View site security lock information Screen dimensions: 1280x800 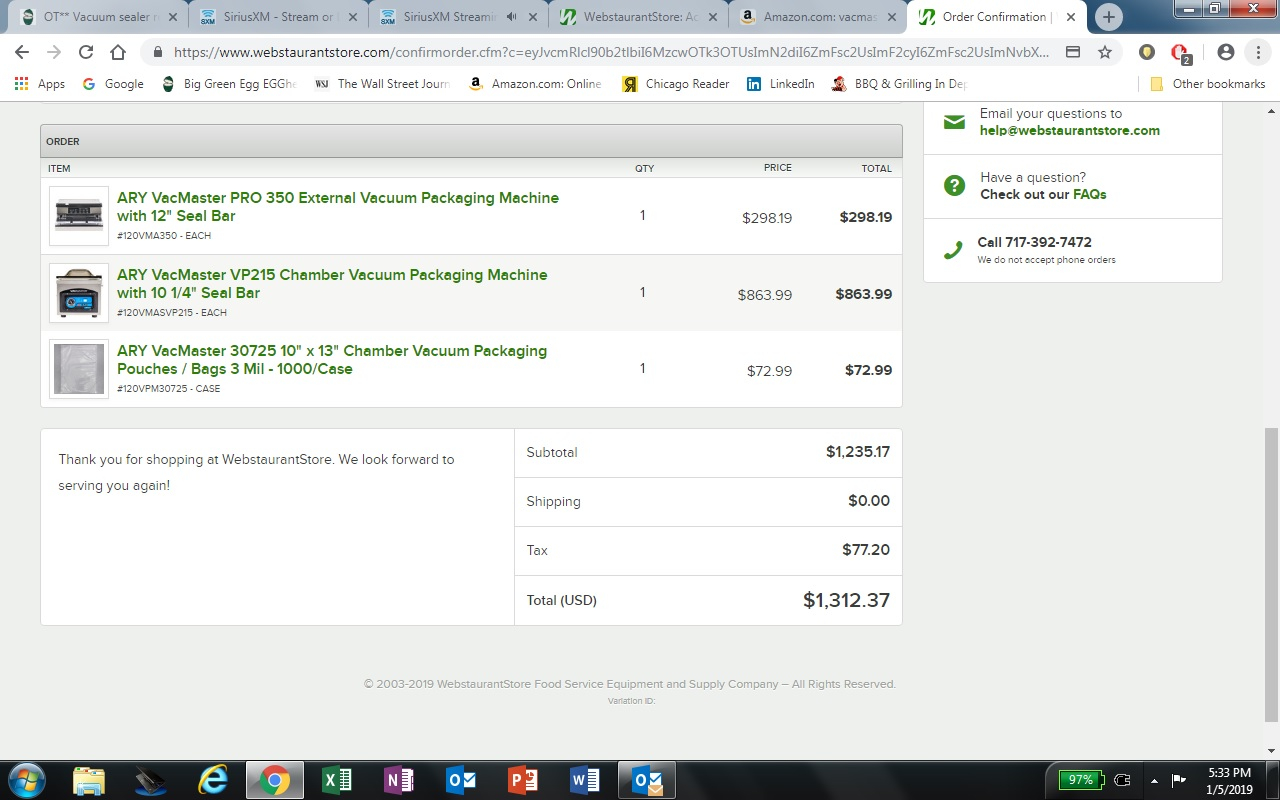158,52
